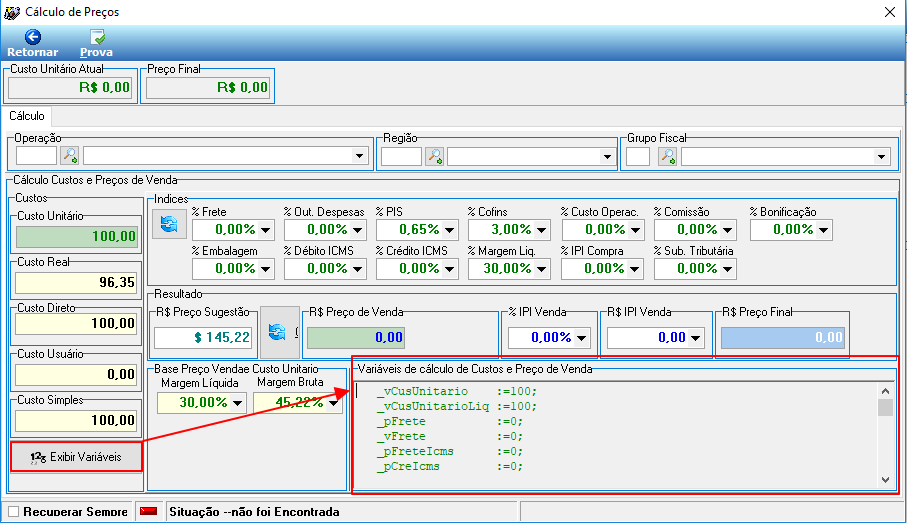Viewport: 907px width, 523px height.
Task: Open the % Custo Operac. dropdown arrow
Action: 635,230
